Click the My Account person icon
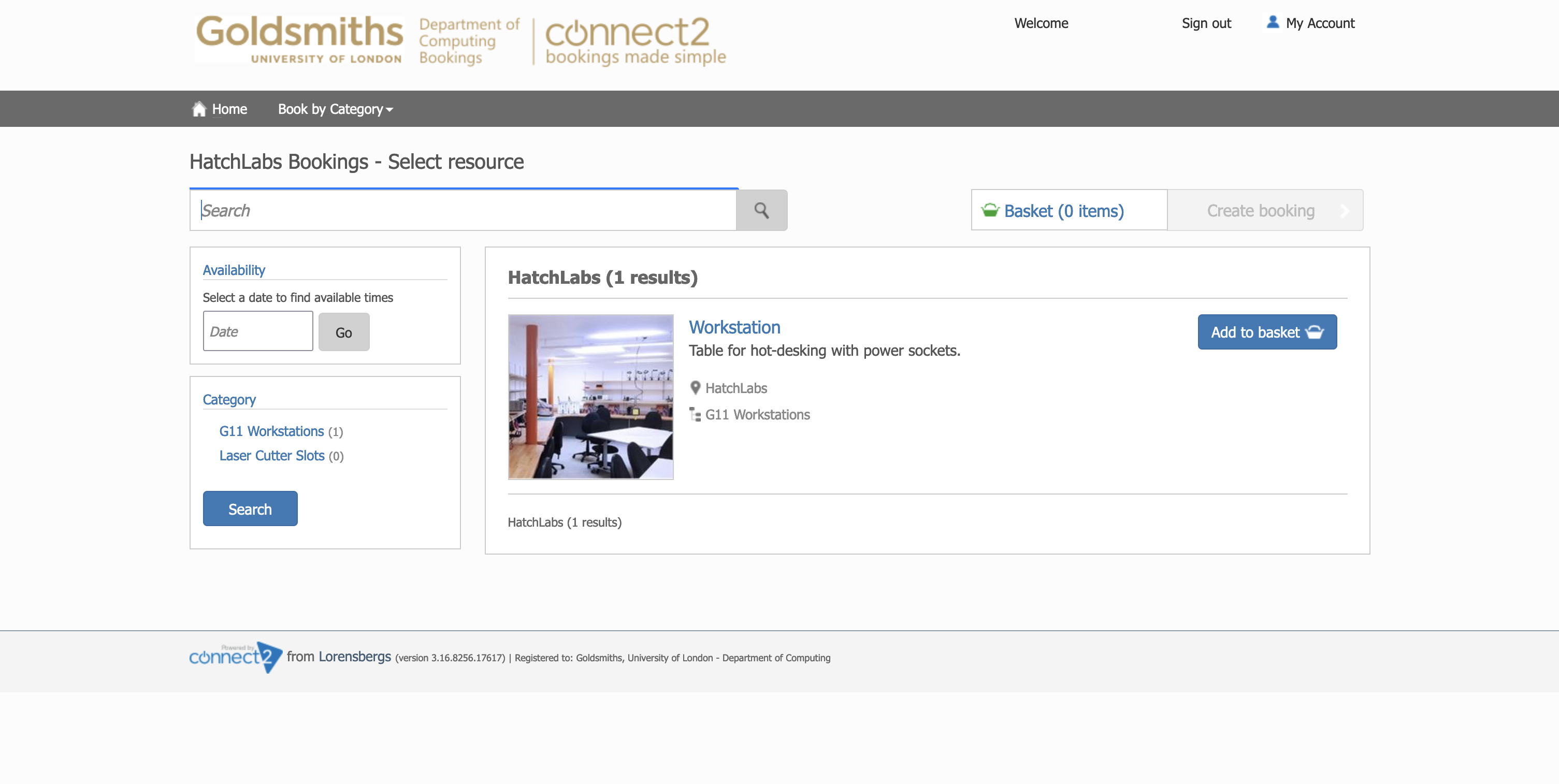This screenshot has width=1559, height=784. [x=1273, y=22]
